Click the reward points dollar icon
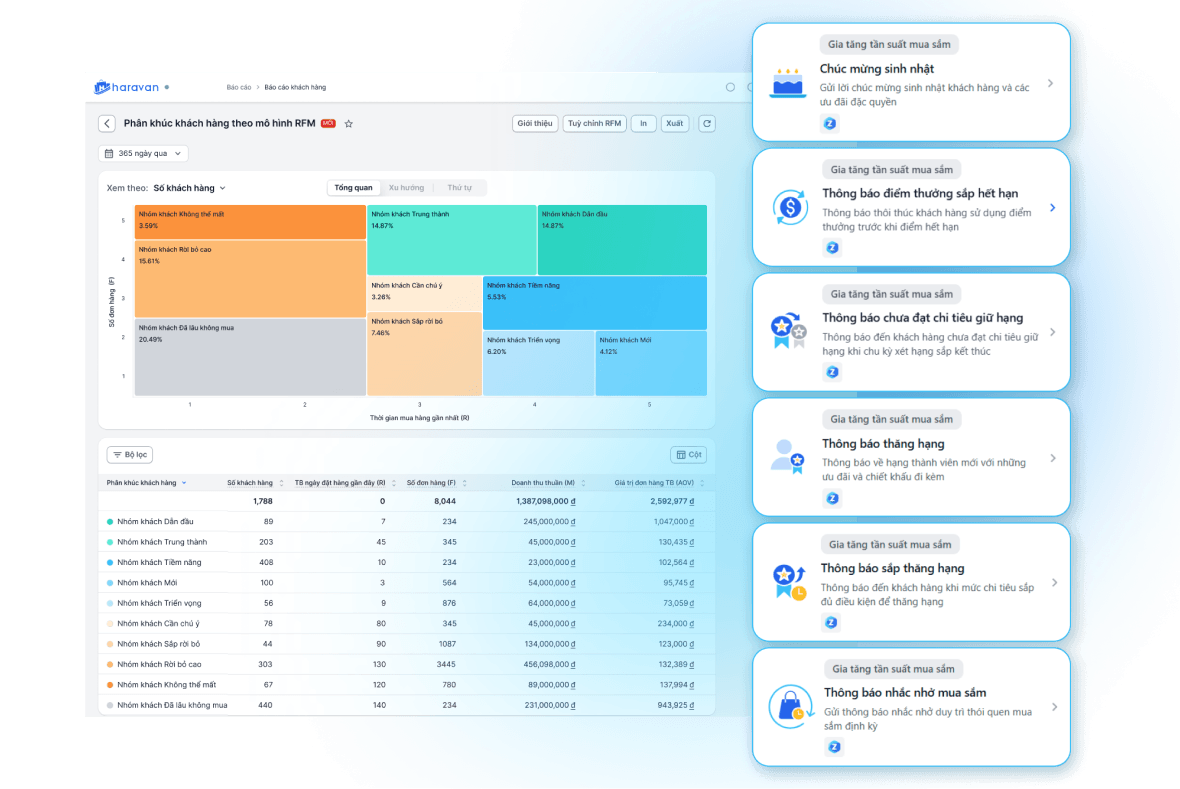Screen dimensions: 1180x789 790,207
